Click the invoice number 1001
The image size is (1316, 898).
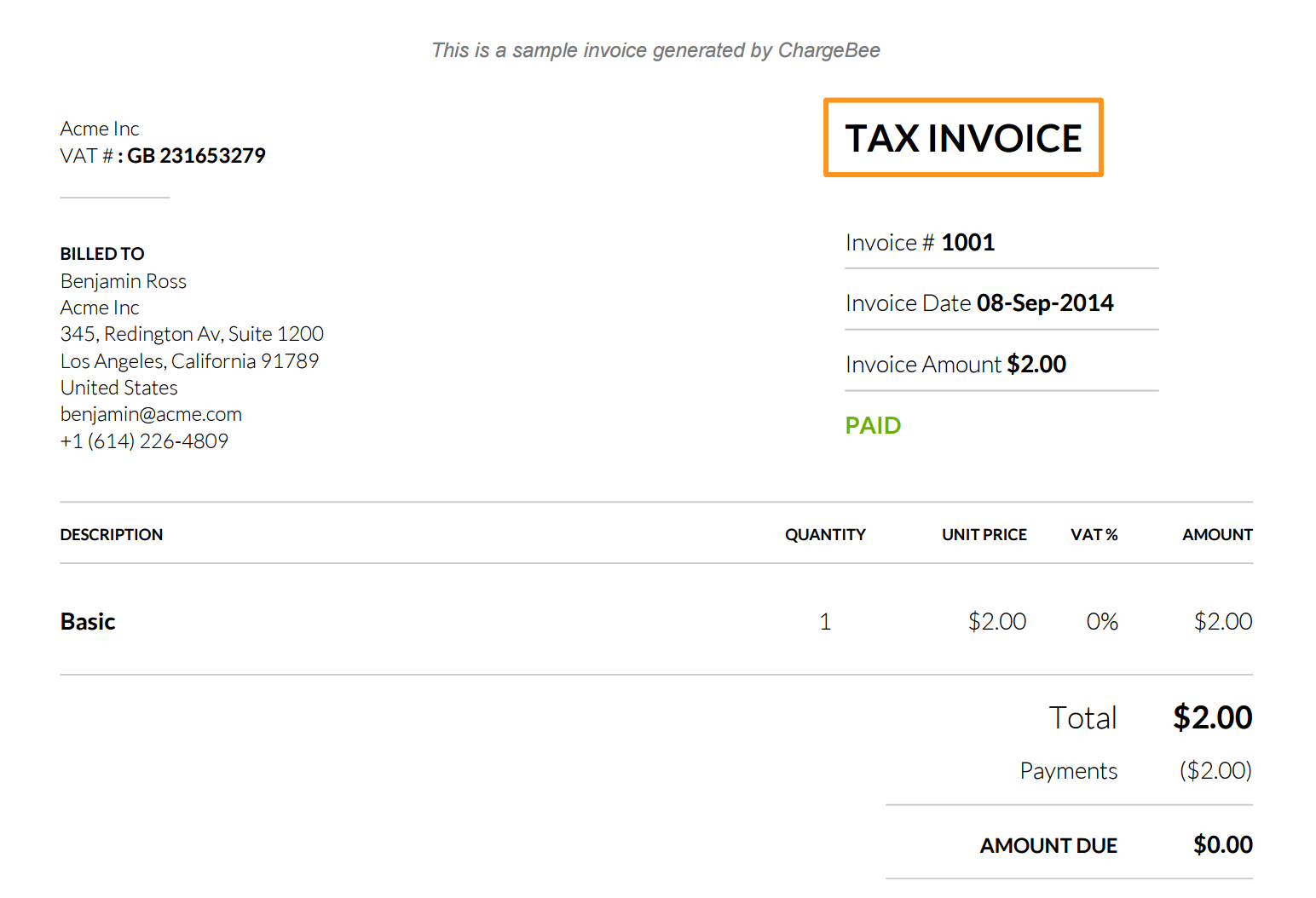[967, 243]
